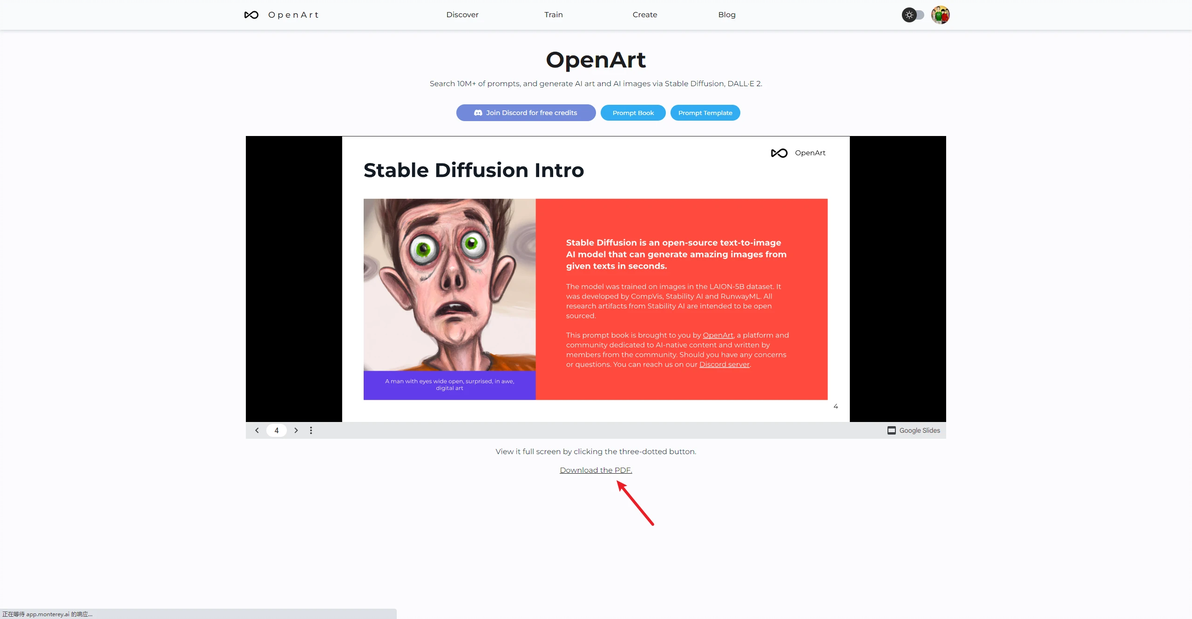Screen dimensions: 1192x619
Task: Click the 'A man with eyes wide open' caption
Action: [449, 385]
